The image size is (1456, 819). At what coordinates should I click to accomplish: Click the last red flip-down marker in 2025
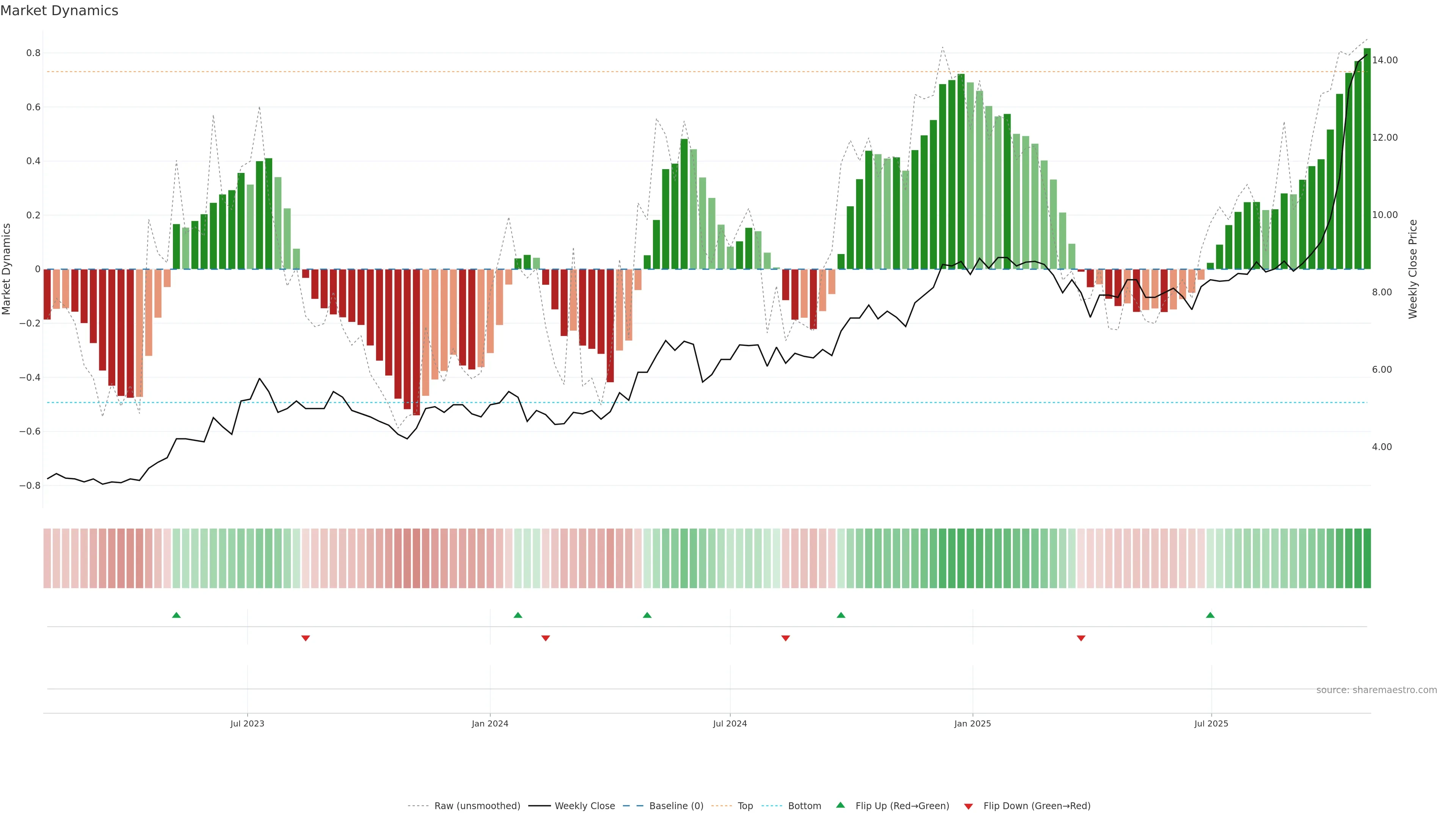coord(1081,638)
